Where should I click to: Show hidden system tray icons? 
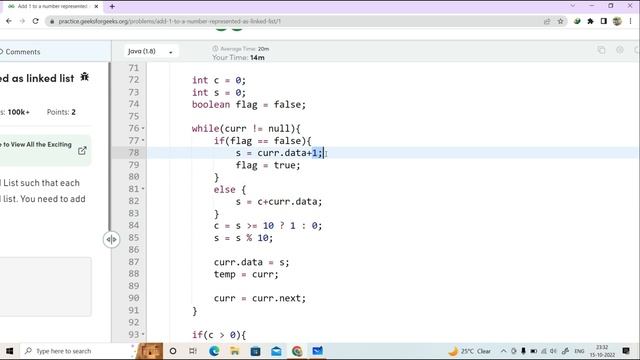click(503, 351)
